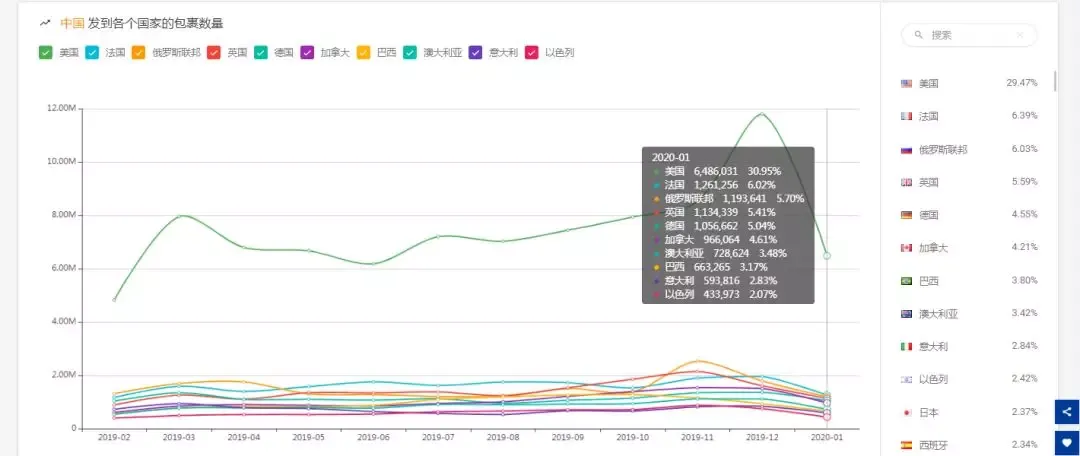Click the 中国 link in chart title
The height and width of the screenshot is (456, 1080).
pyautogui.click(x=72, y=23)
